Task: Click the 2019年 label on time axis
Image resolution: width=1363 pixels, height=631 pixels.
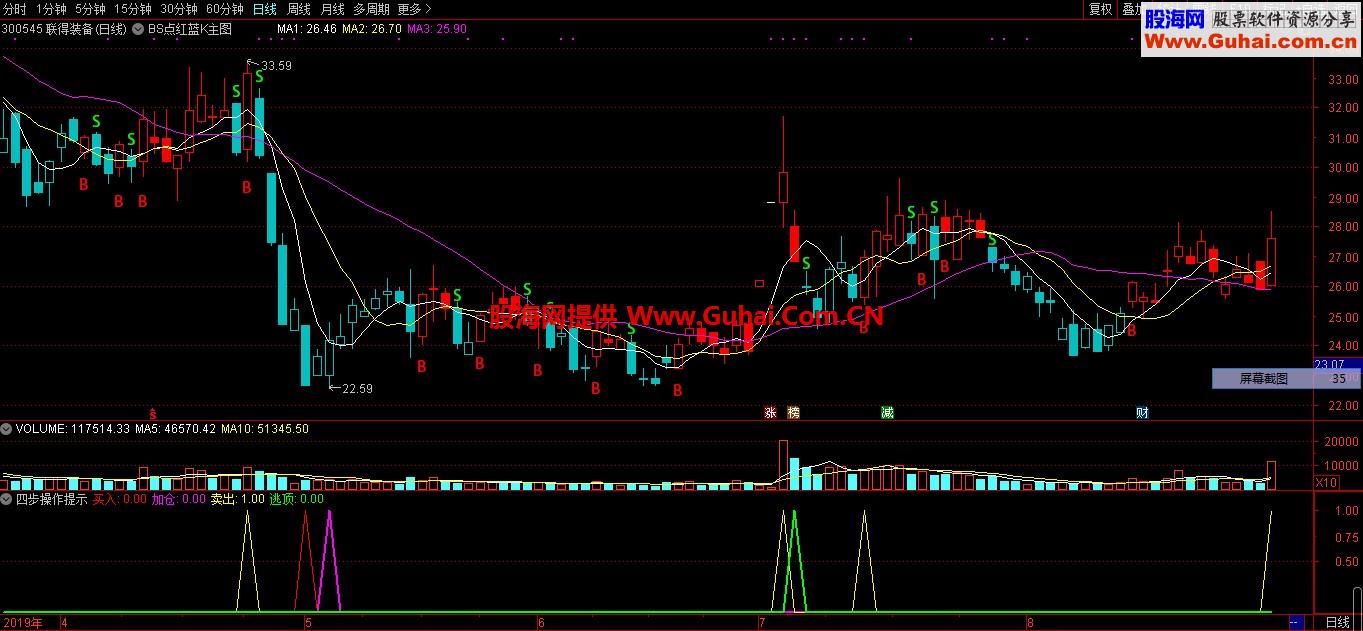Action: (x=23, y=622)
